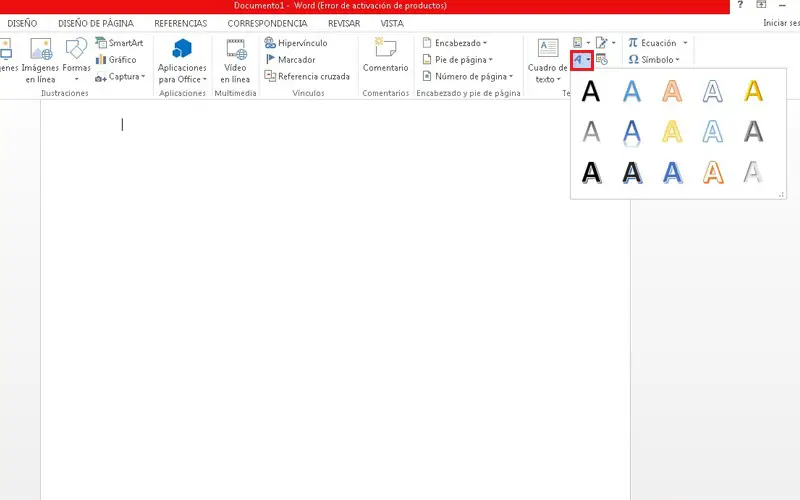This screenshot has height=500, width=800.
Task: Click the WordArt gallery resize handle
Action: (781, 194)
